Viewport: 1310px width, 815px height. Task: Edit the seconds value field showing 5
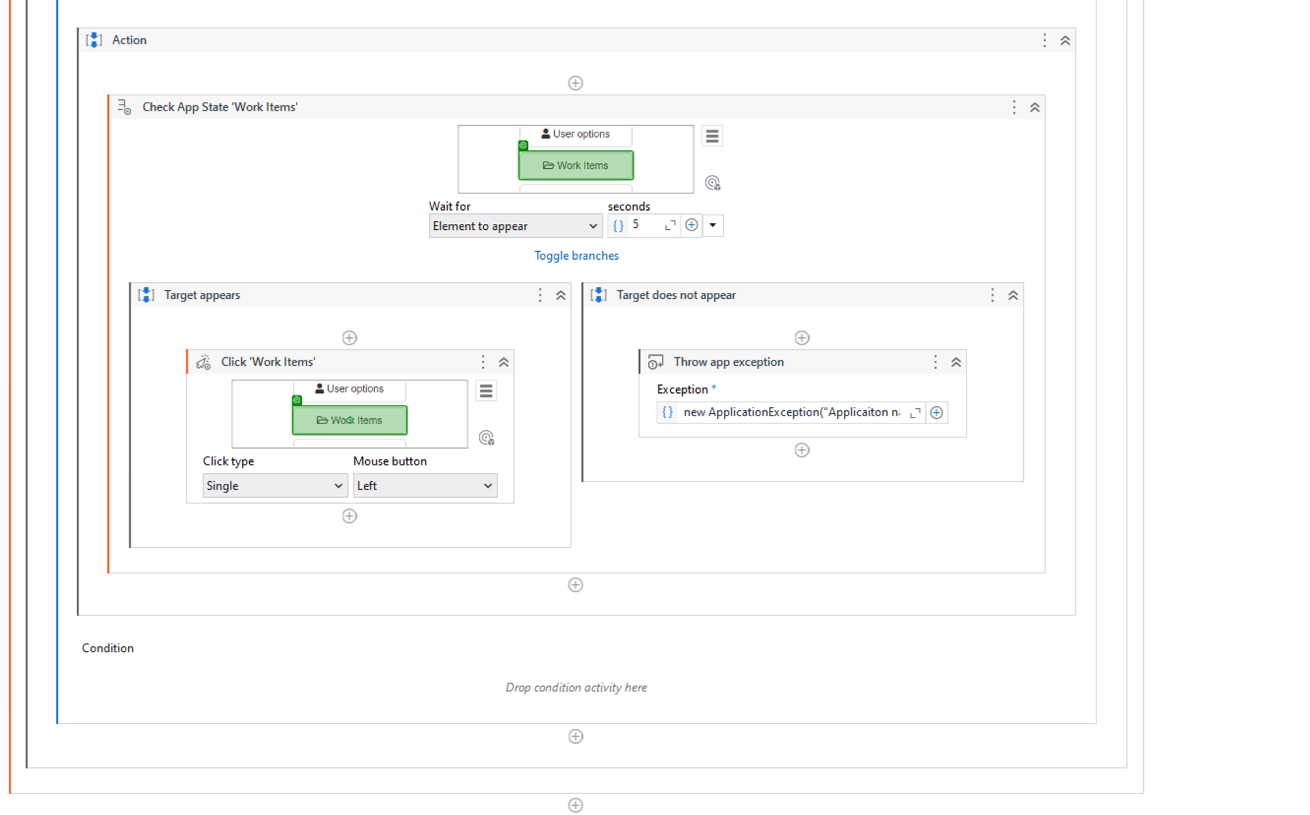[x=644, y=226]
